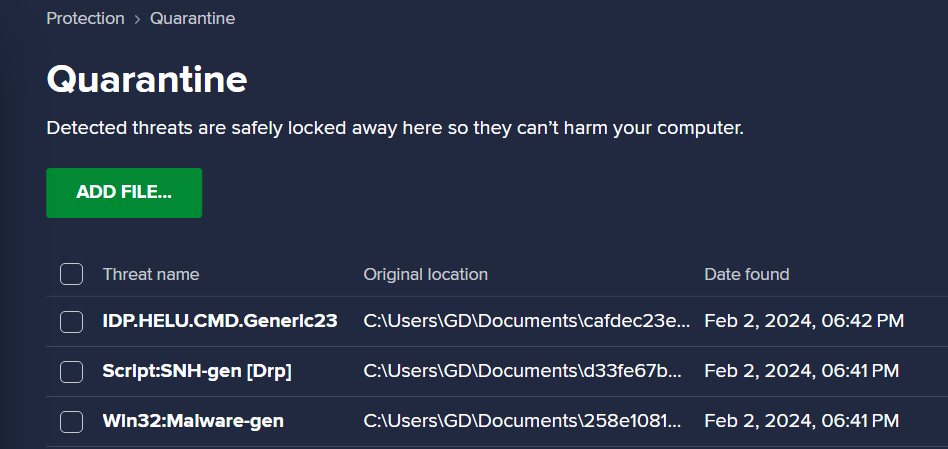This screenshot has width=948, height=449.
Task: Click the d33fe67b... file location path
Action: point(523,371)
